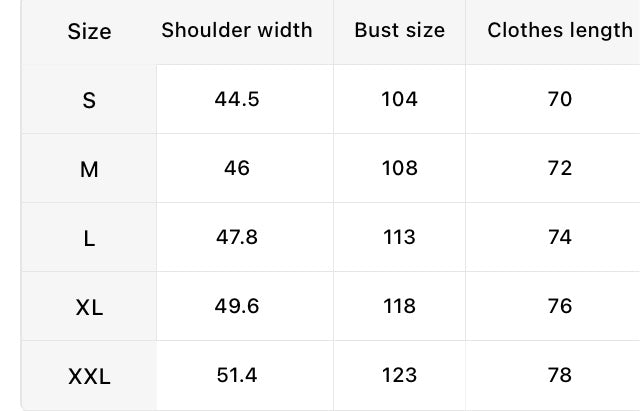This screenshot has height=411, width=640.
Task: Click the 70 clothes length cell
Action: [560, 99]
